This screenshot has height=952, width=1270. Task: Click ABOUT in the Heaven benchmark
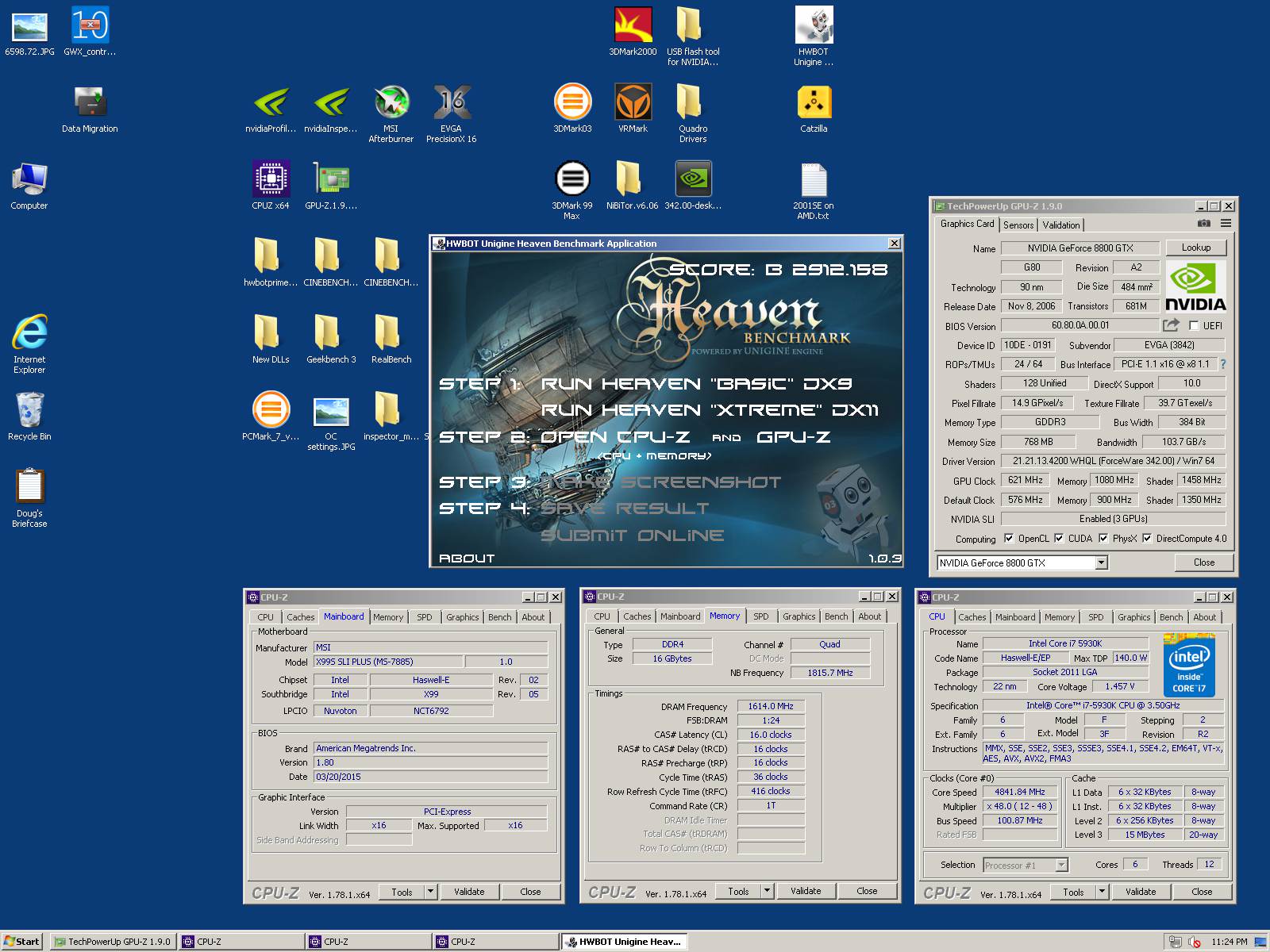click(x=467, y=559)
